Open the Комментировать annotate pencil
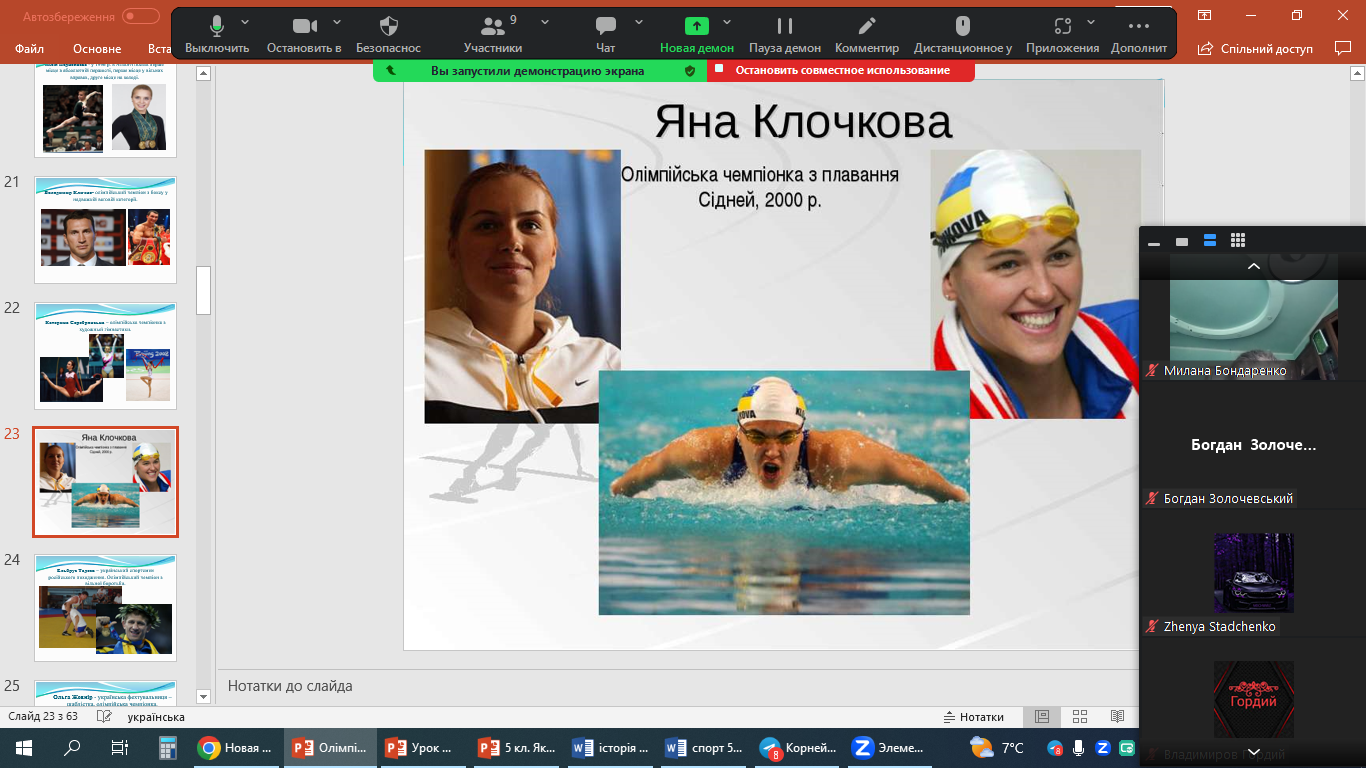The width and height of the screenshot is (1366, 768). click(867, 35)
